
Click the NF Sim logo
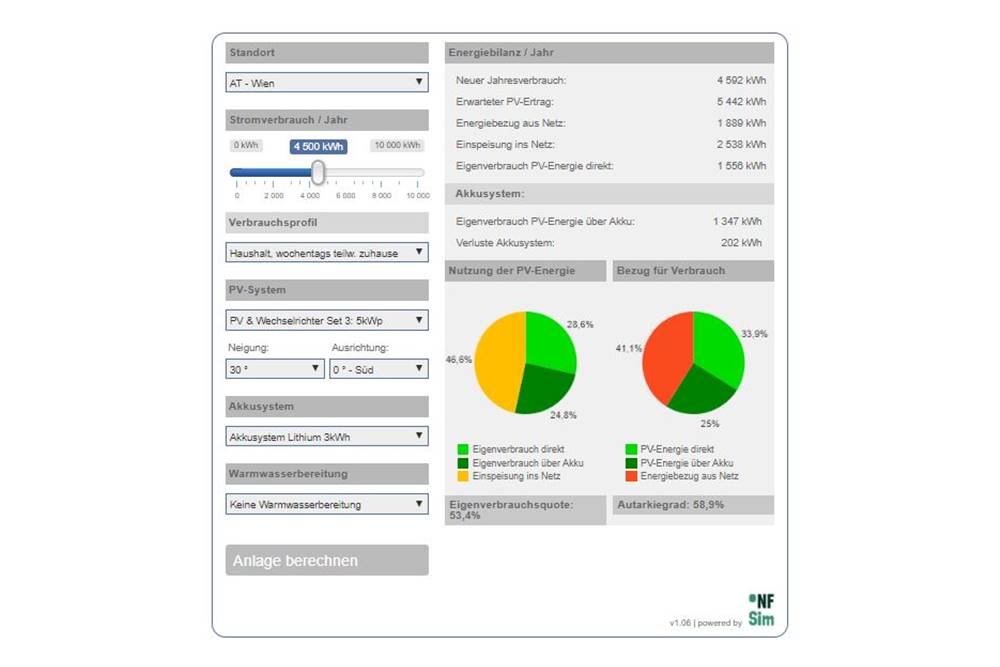tap(761, 610)
